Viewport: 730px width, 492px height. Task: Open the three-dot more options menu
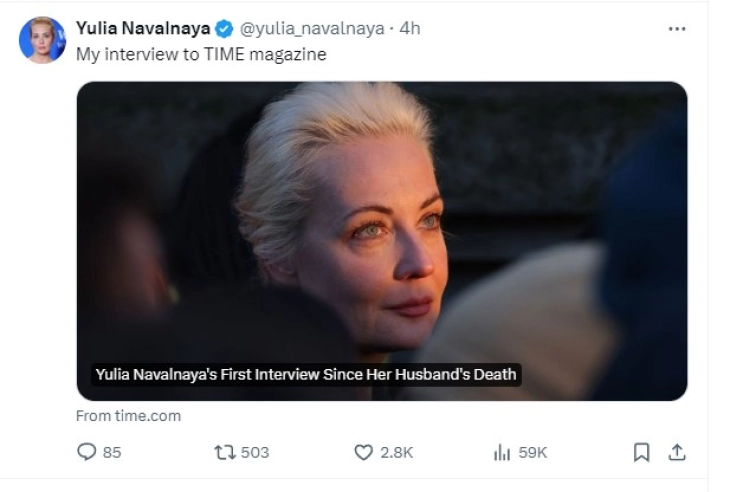pyautogui.click(x=677, y=29)
